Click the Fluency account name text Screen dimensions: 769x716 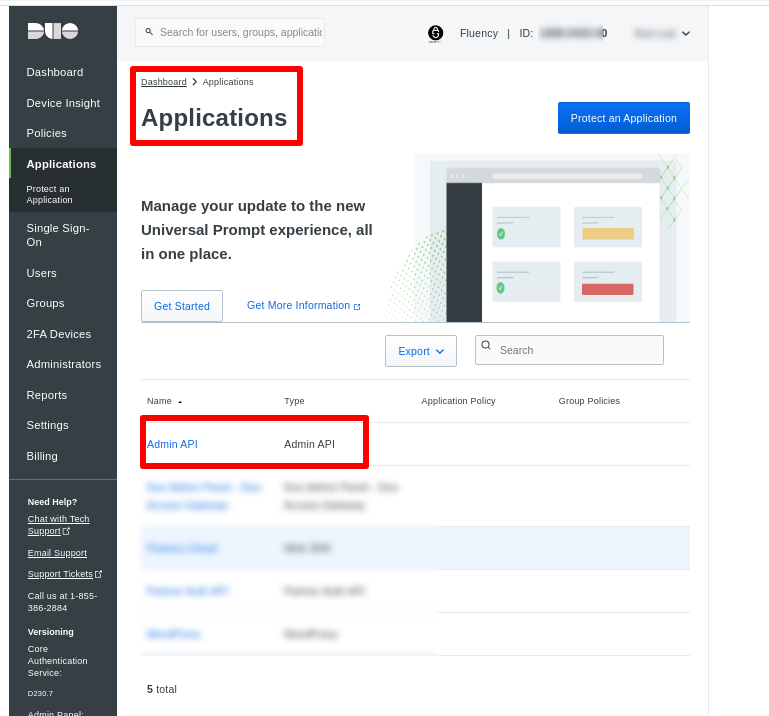[479, 33]
